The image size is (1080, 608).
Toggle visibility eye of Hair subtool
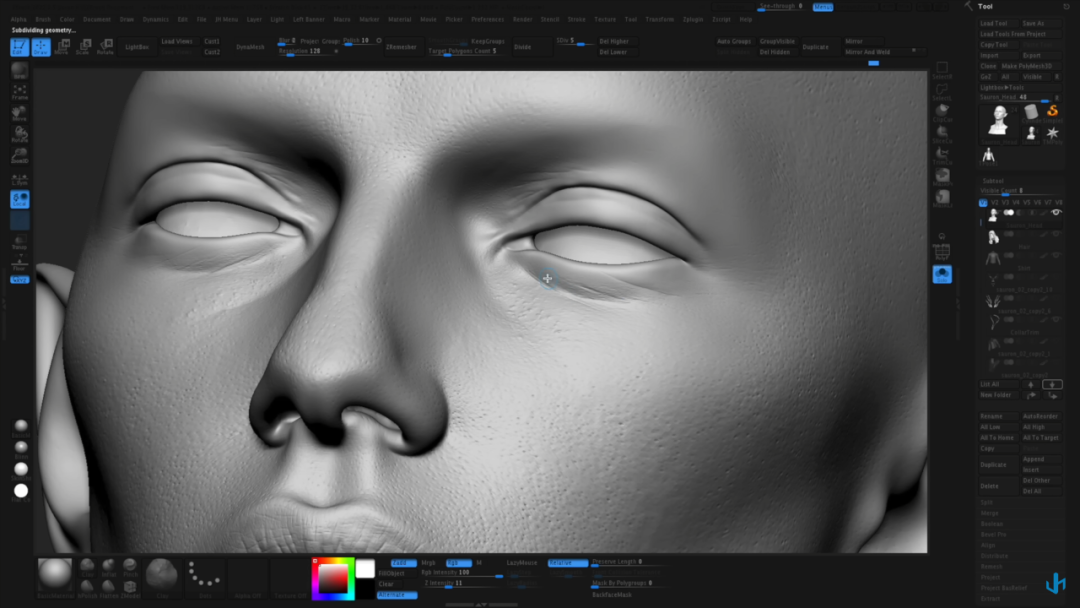click(1056, 234)
